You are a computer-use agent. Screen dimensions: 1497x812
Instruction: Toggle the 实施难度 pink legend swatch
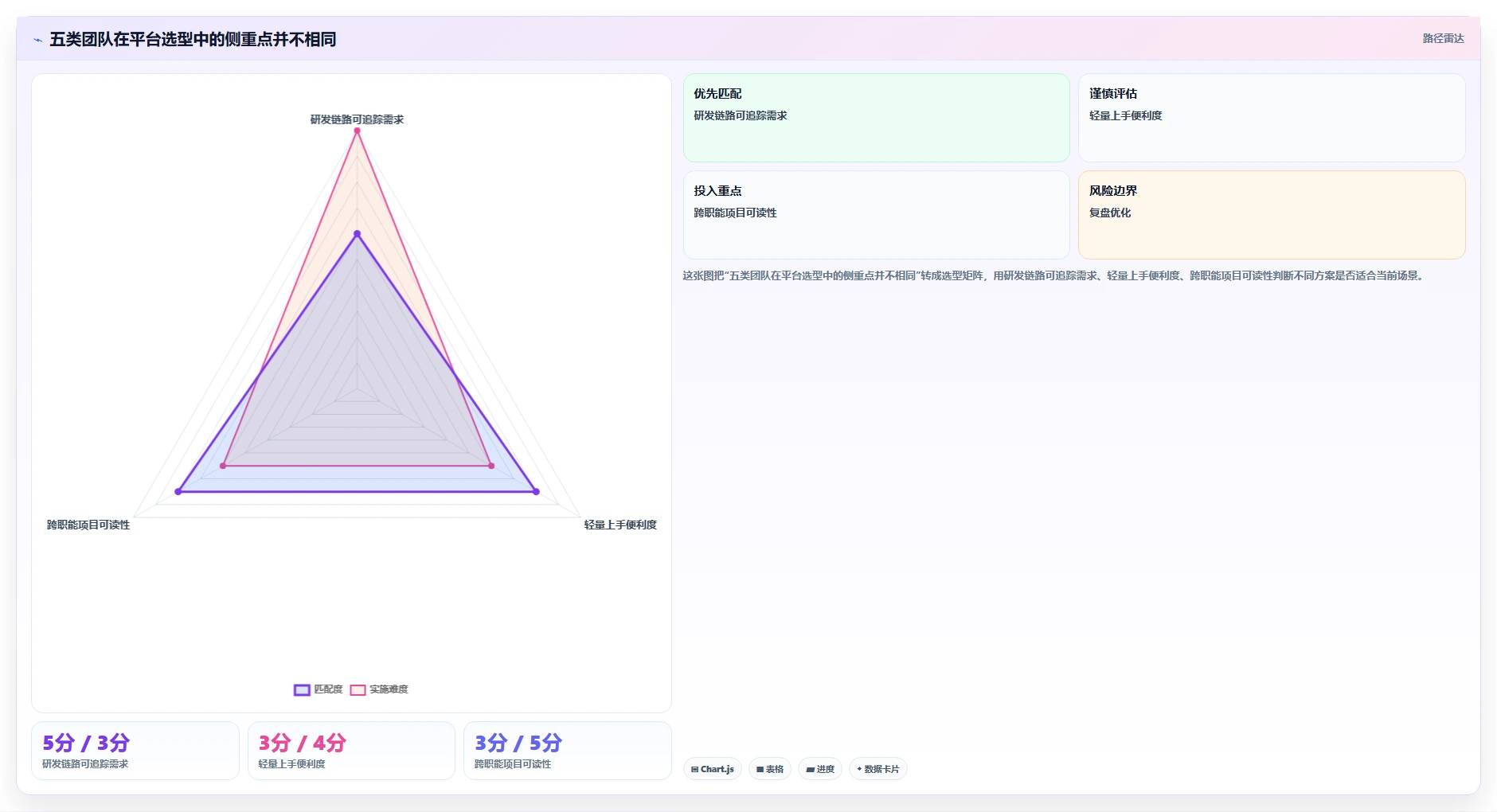[358, 690]
